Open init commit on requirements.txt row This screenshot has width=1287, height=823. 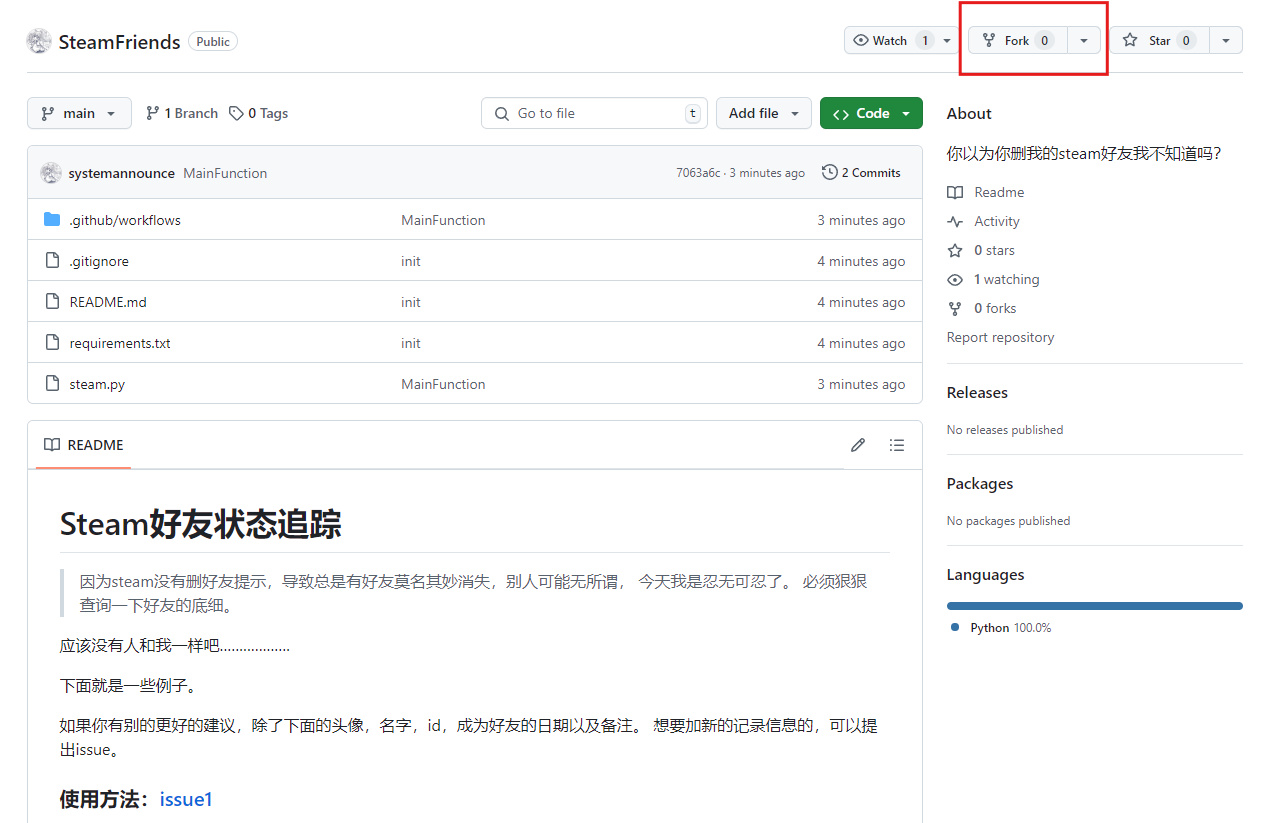click(411, 343)
